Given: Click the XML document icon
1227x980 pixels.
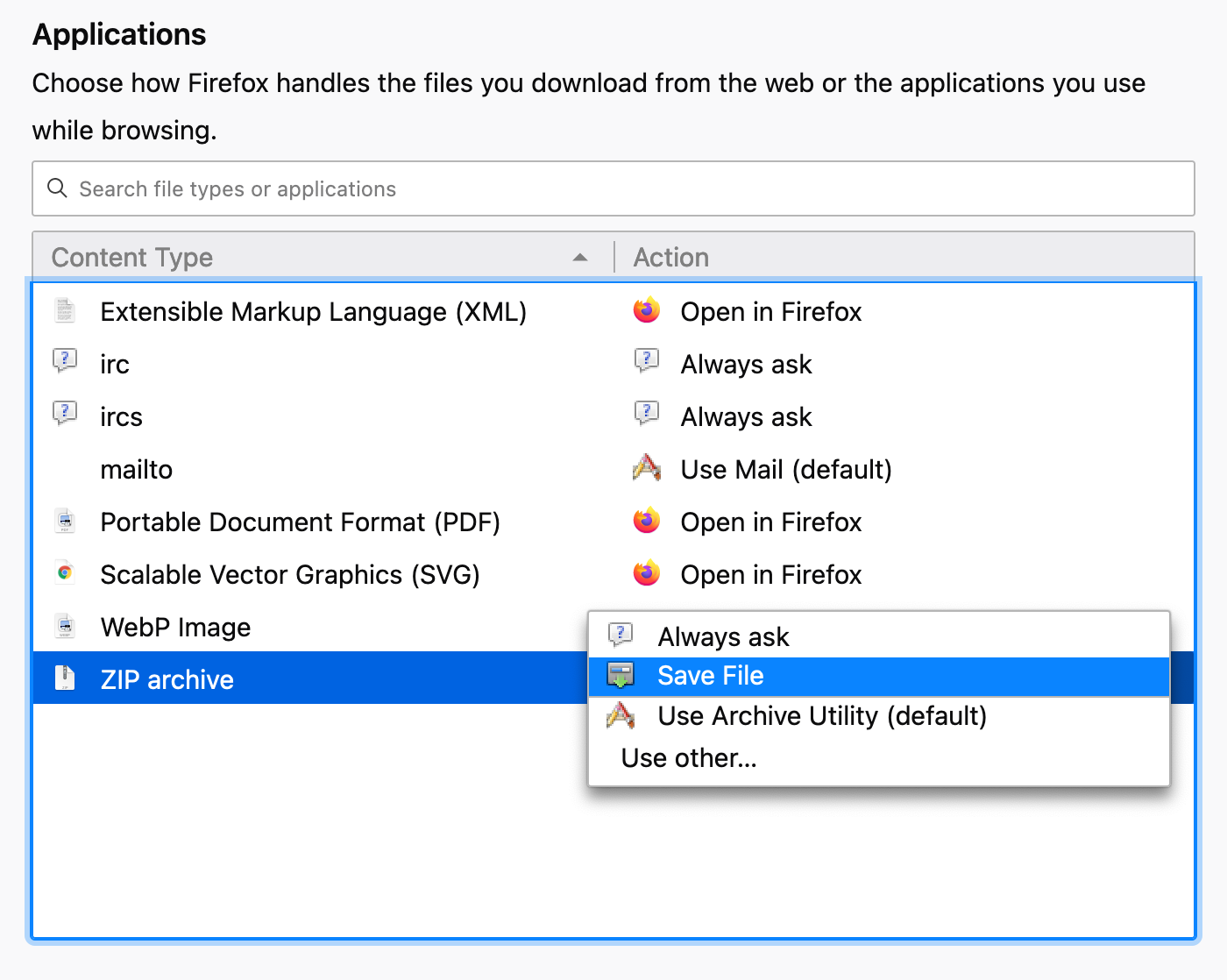Looking at the screenshot, I should (65, 309).
